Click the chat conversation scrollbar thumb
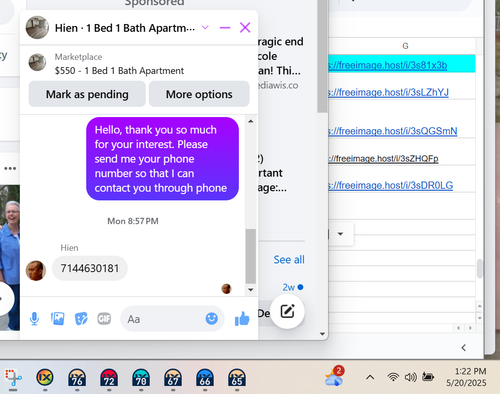The height and width of the screenshot is (394, 500). point(251,256)
